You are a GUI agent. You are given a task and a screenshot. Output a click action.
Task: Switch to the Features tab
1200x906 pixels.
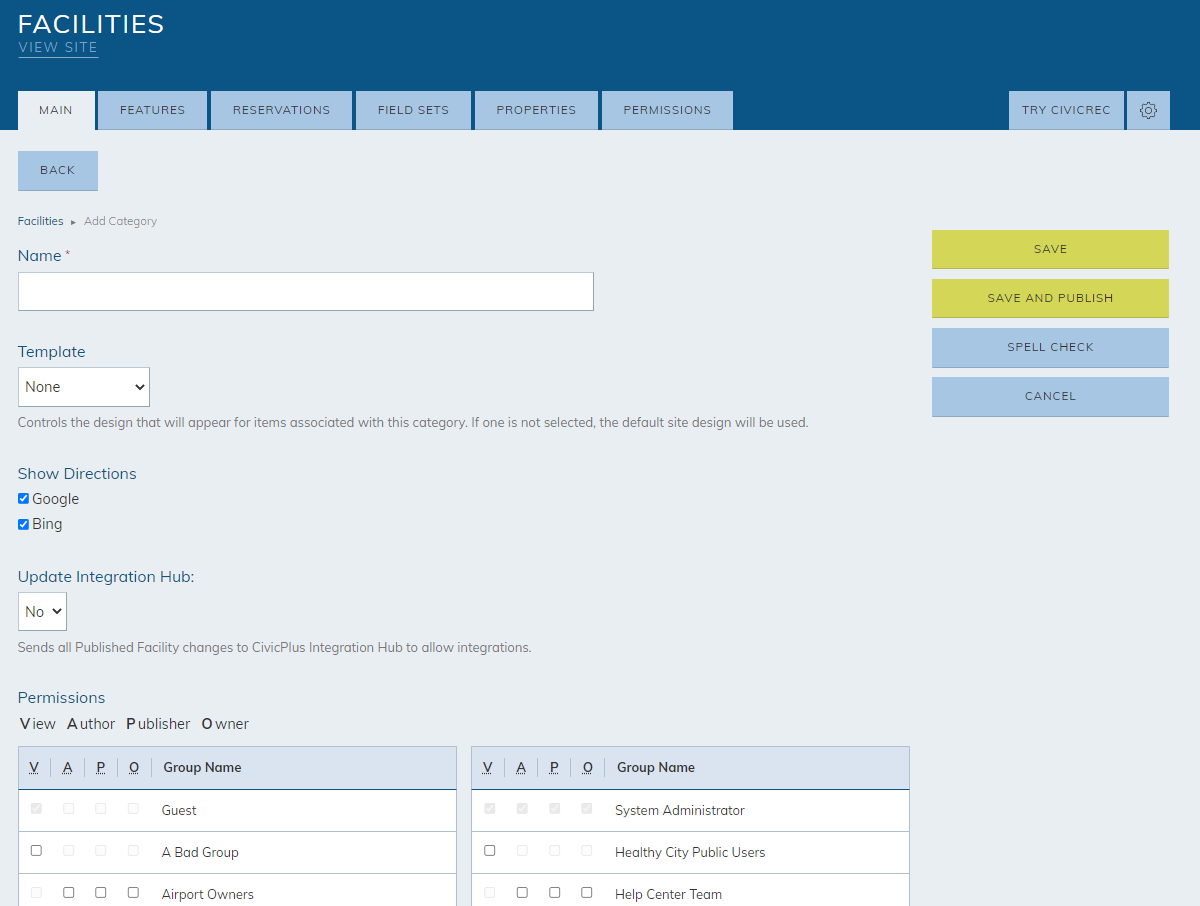[153, 111]
